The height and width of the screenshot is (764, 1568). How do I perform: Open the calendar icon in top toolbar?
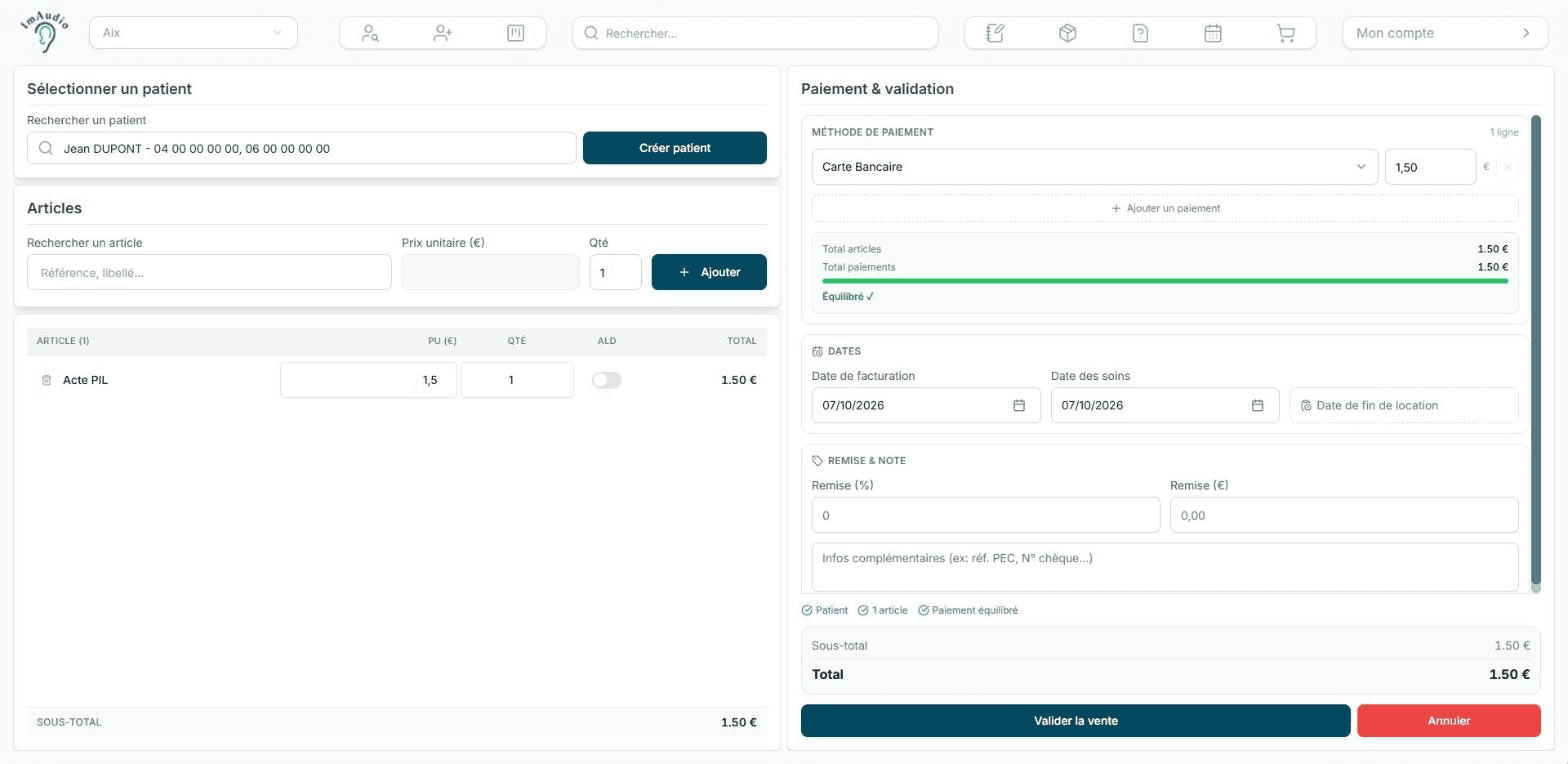[x=1213, y=33]
